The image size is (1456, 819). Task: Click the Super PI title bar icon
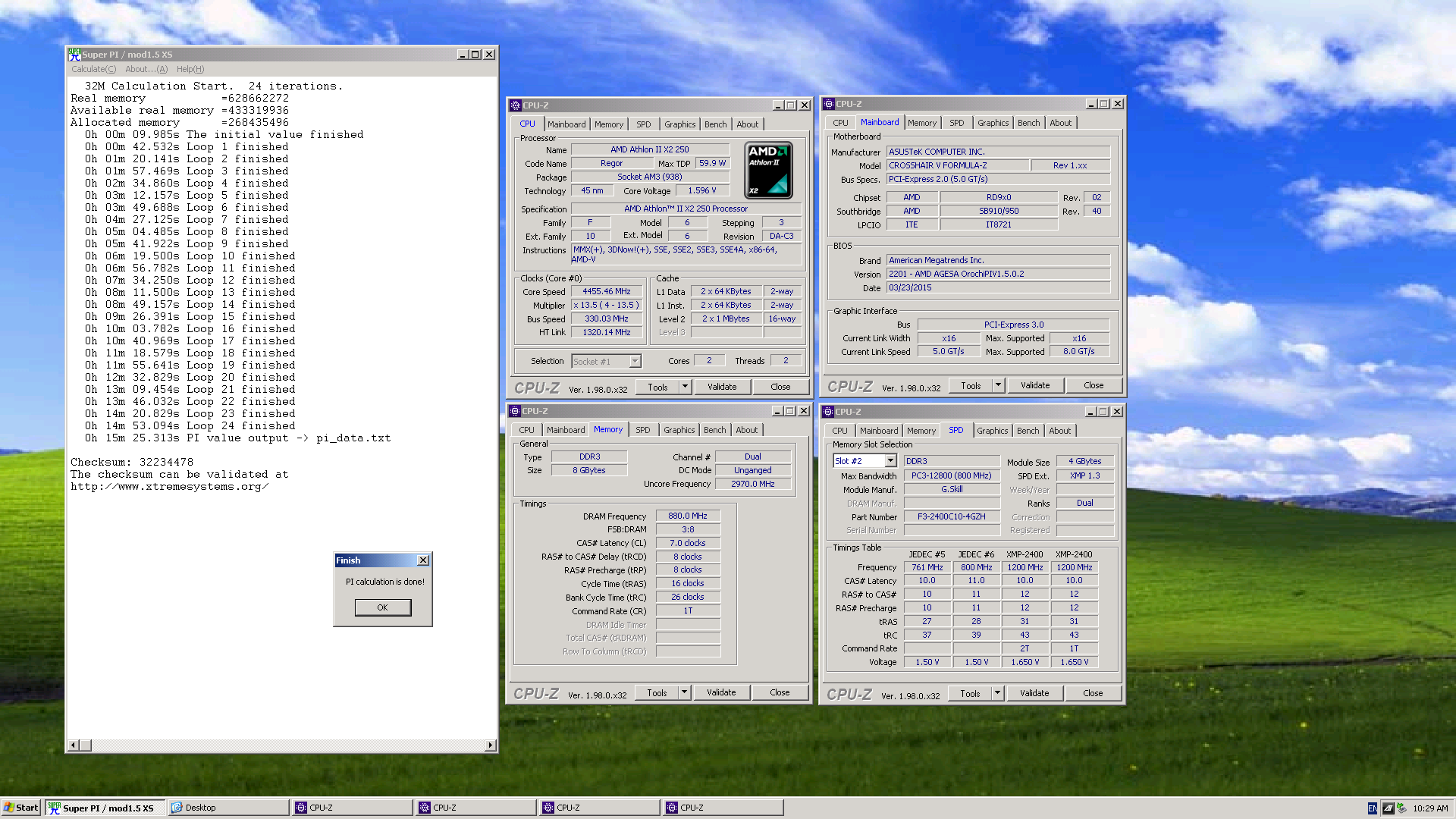point(74,54)
